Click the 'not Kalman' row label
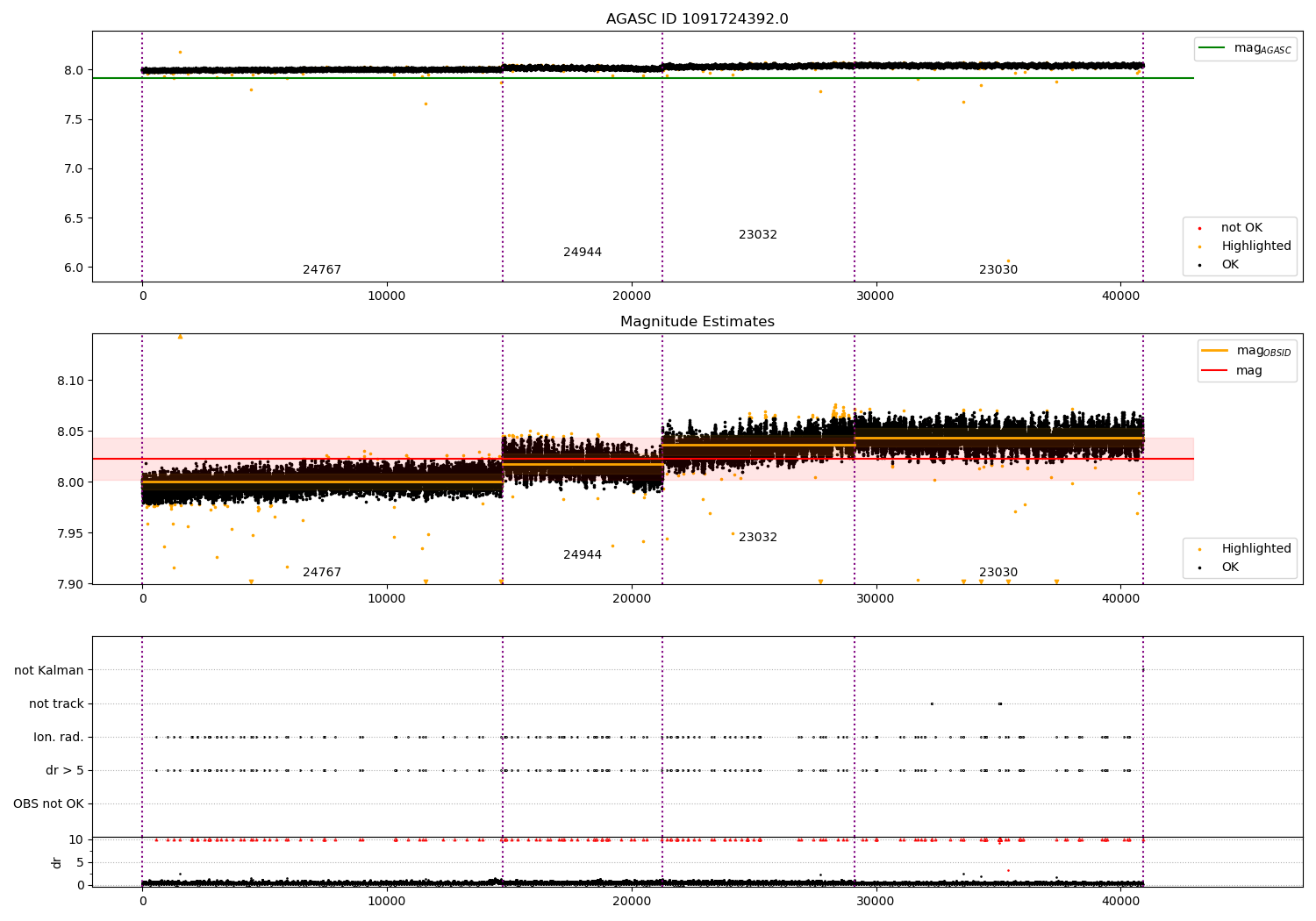The width and height of the screenshot is (1316, 921). click(49, 671)
